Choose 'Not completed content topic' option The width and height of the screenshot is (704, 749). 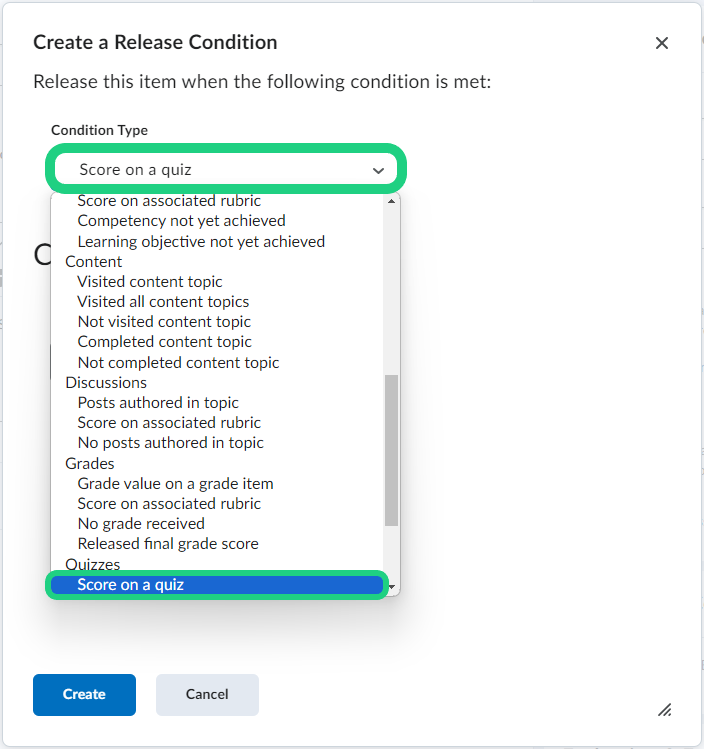coord(178,363)
